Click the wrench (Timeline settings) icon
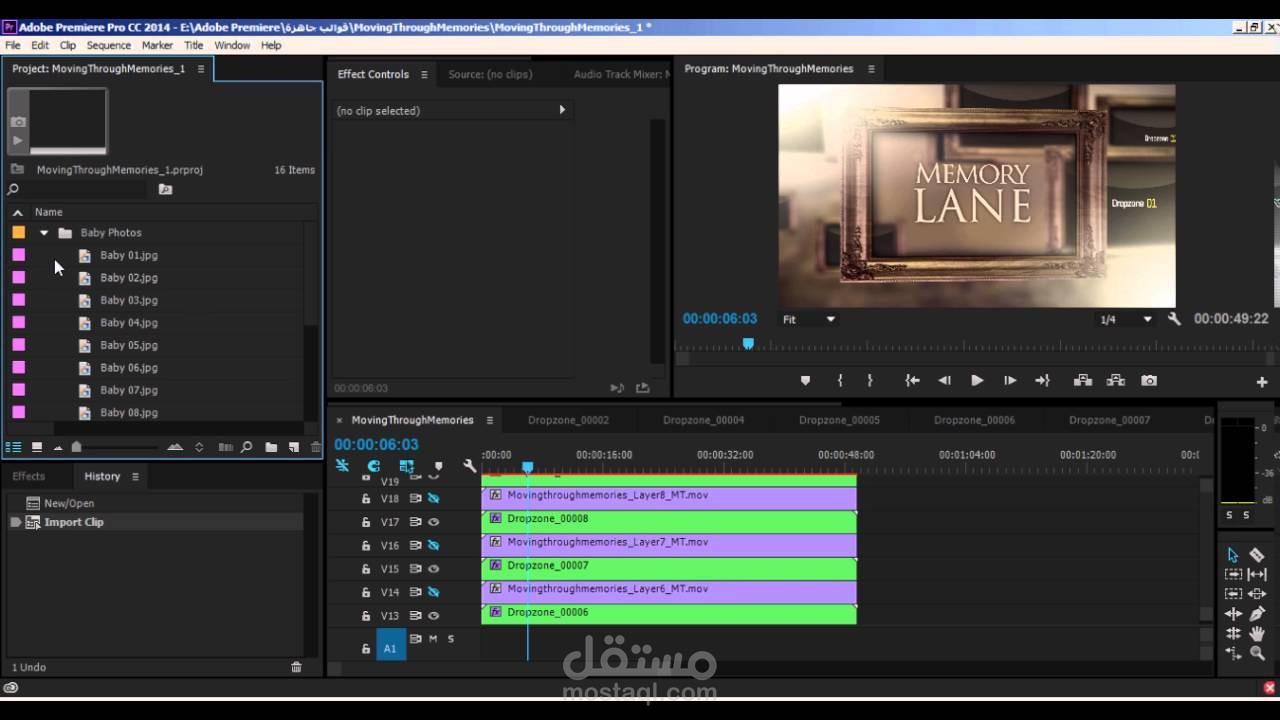This screenshot has width=1280, height=720. 468,466
